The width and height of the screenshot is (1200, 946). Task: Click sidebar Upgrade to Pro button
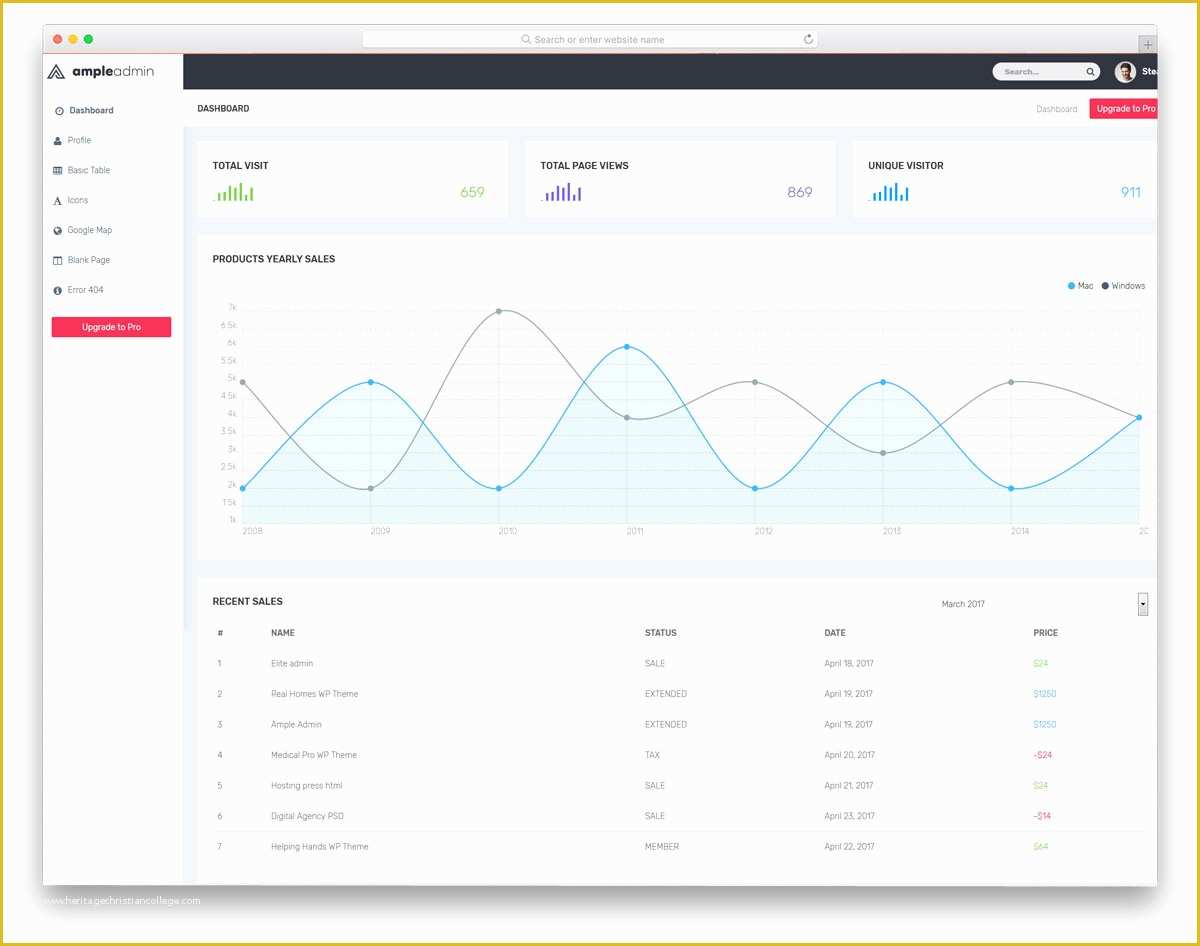[x=112, y=327]
